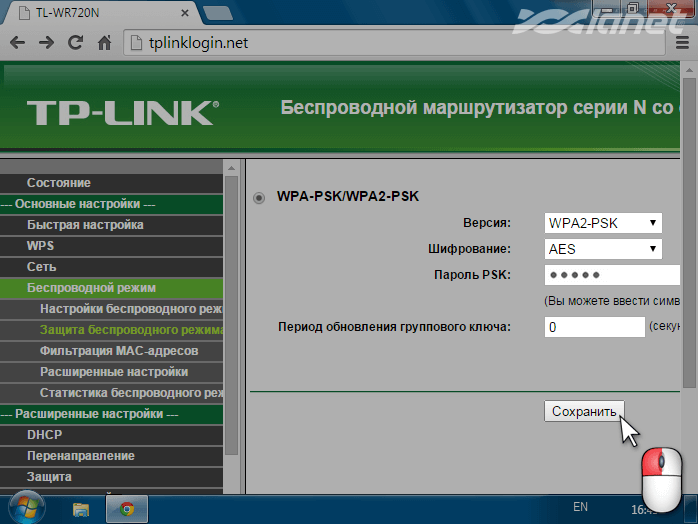The image size is (698, 524).
Task: Open wireless Расширенные настройки submenu item
Action: click(x=111, y=372)
